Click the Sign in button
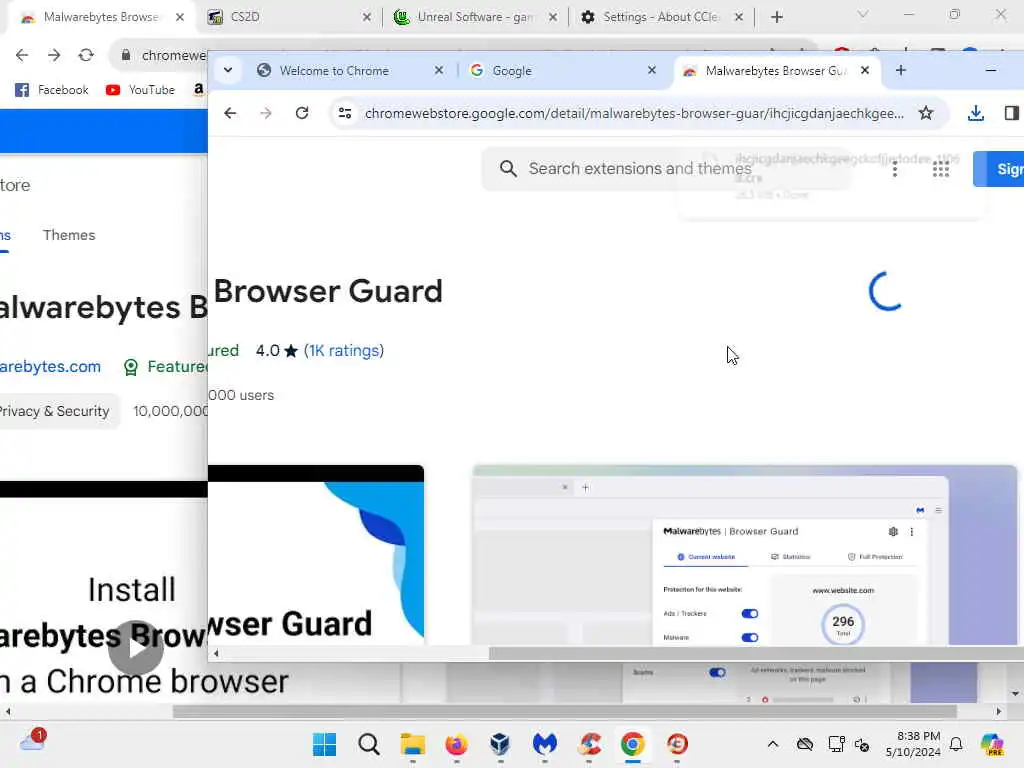 tap(999, 169)
